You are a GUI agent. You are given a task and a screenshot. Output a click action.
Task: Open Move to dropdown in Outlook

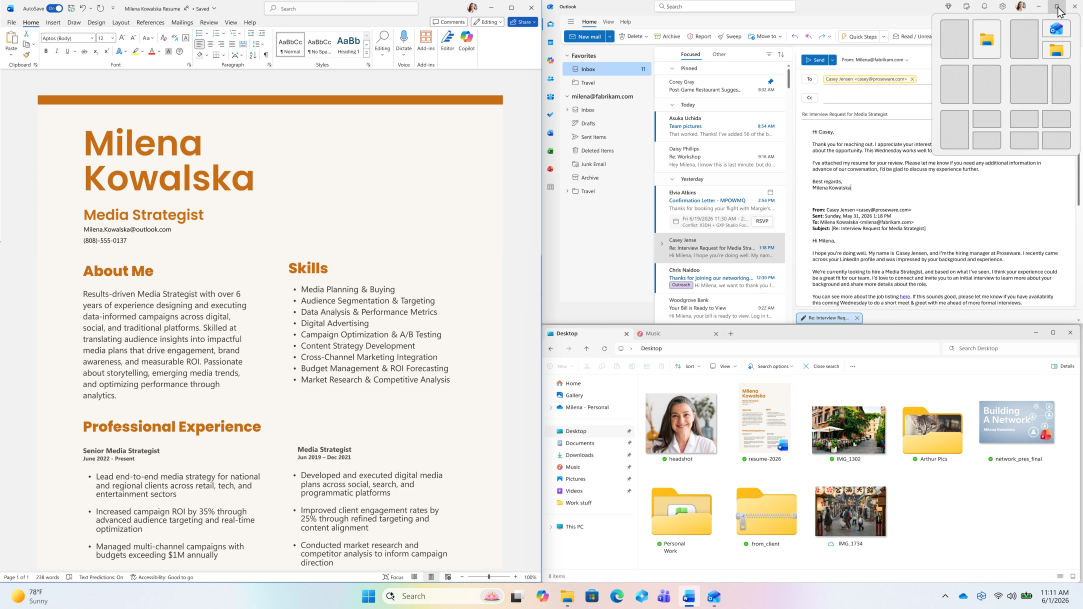[x=780, y=36]
